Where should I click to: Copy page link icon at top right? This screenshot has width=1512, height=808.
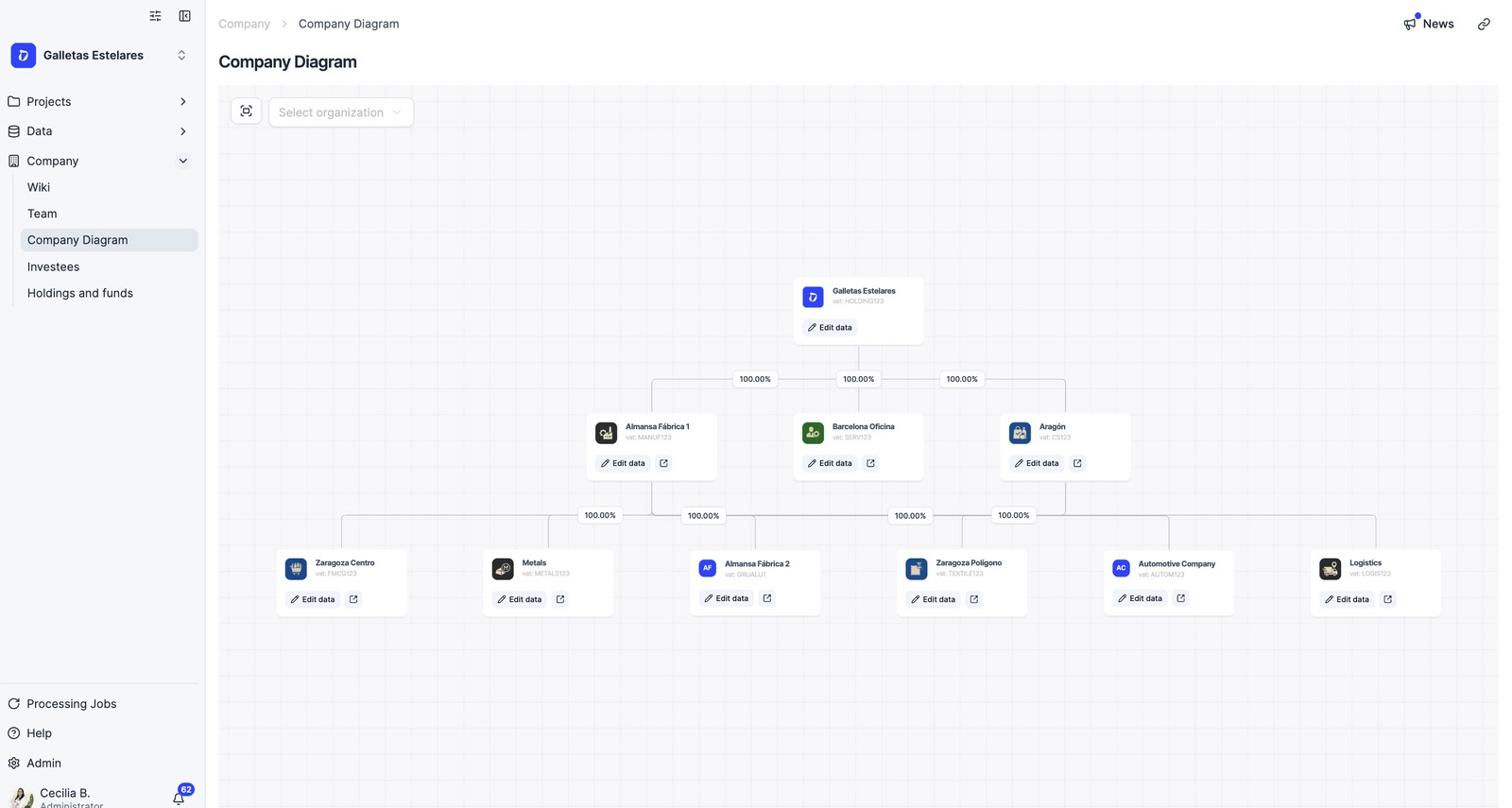point(1484,24)
